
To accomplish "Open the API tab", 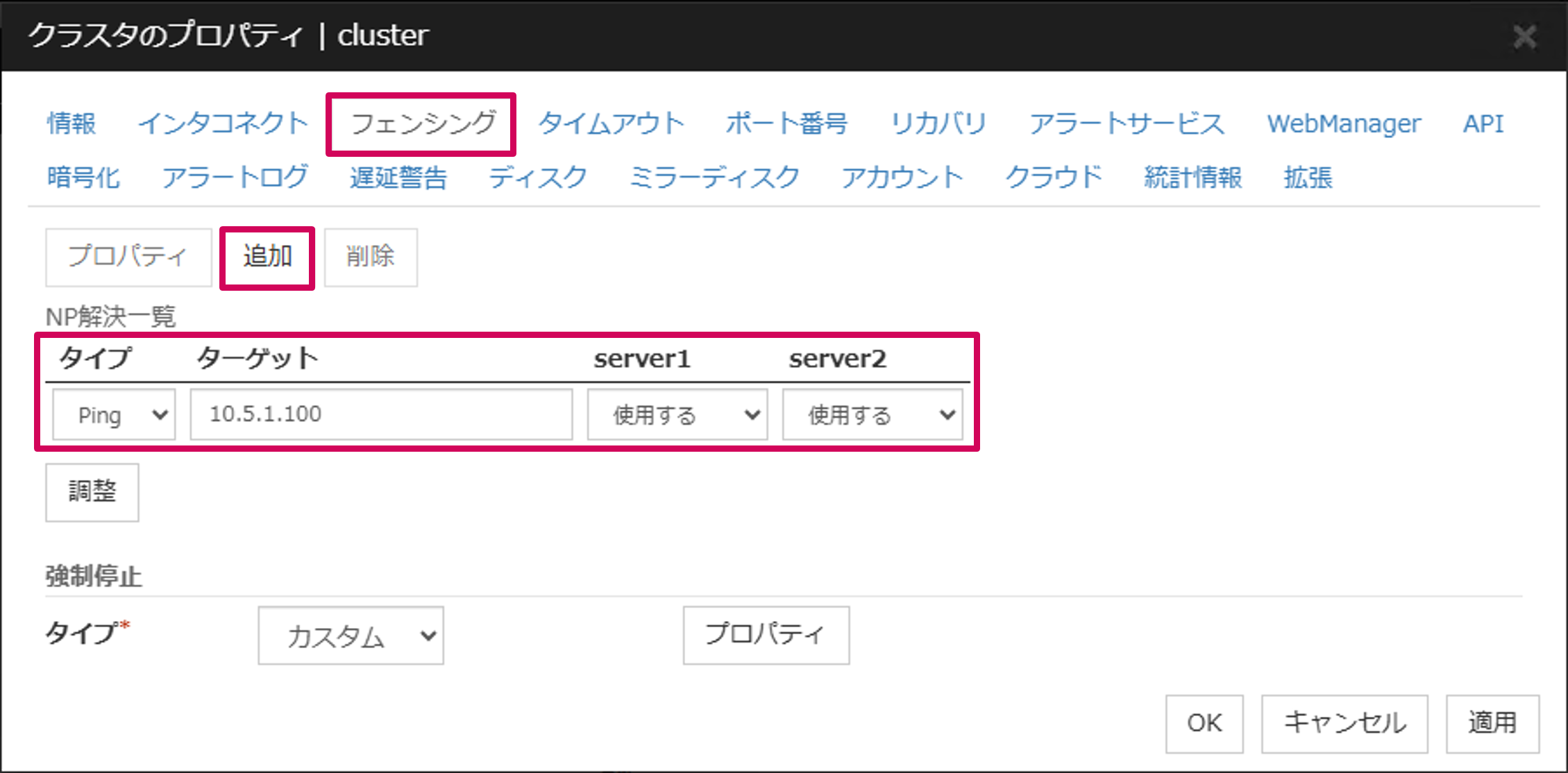I will pyautogui.click(x=1483, y=124).
